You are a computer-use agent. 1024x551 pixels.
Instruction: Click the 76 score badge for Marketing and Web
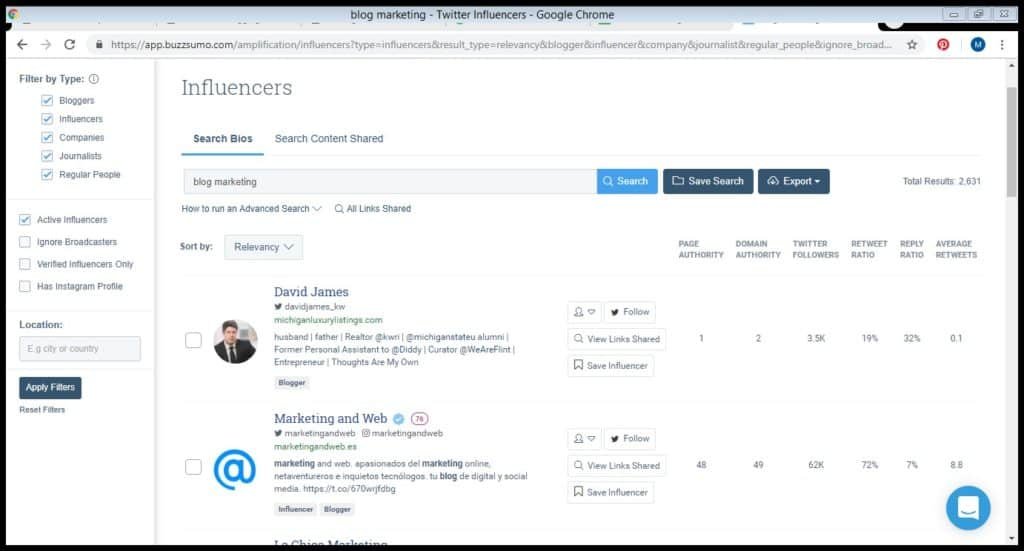[419, 418]
